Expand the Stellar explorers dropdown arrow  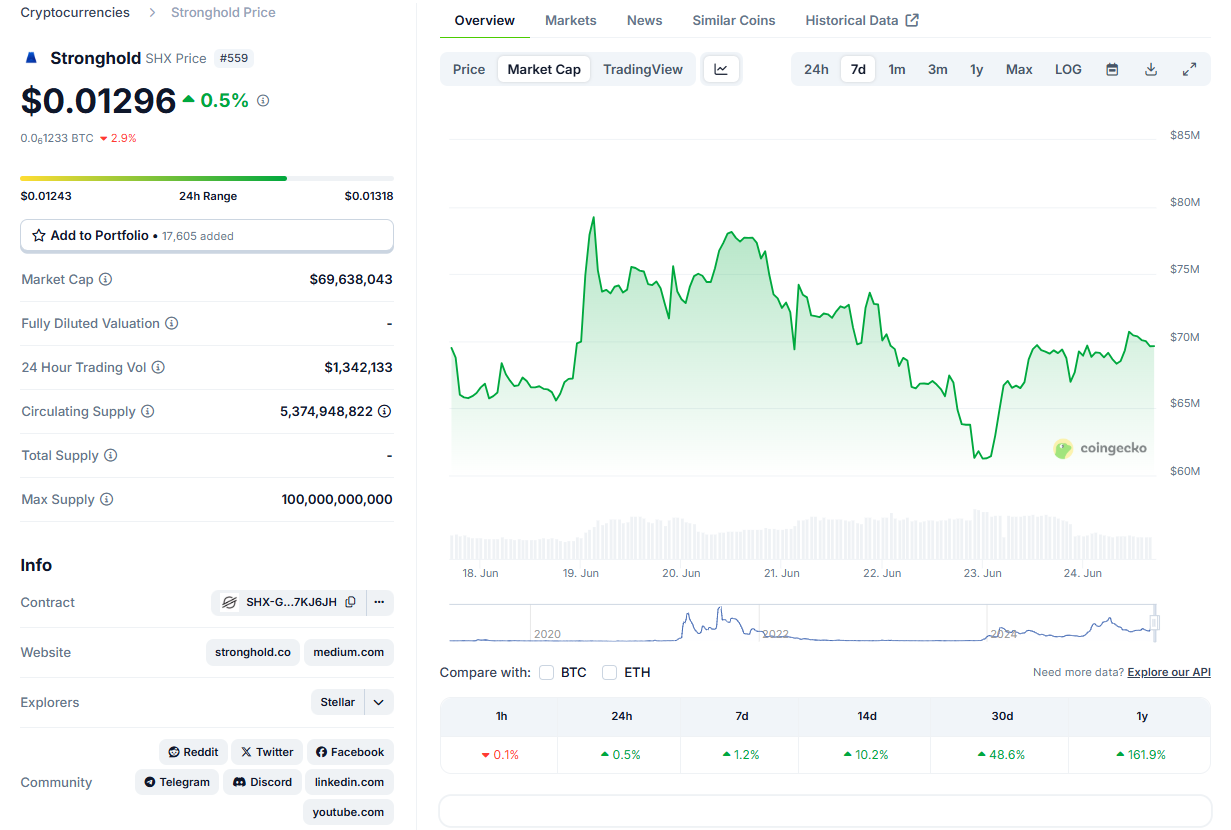[379, 702]
